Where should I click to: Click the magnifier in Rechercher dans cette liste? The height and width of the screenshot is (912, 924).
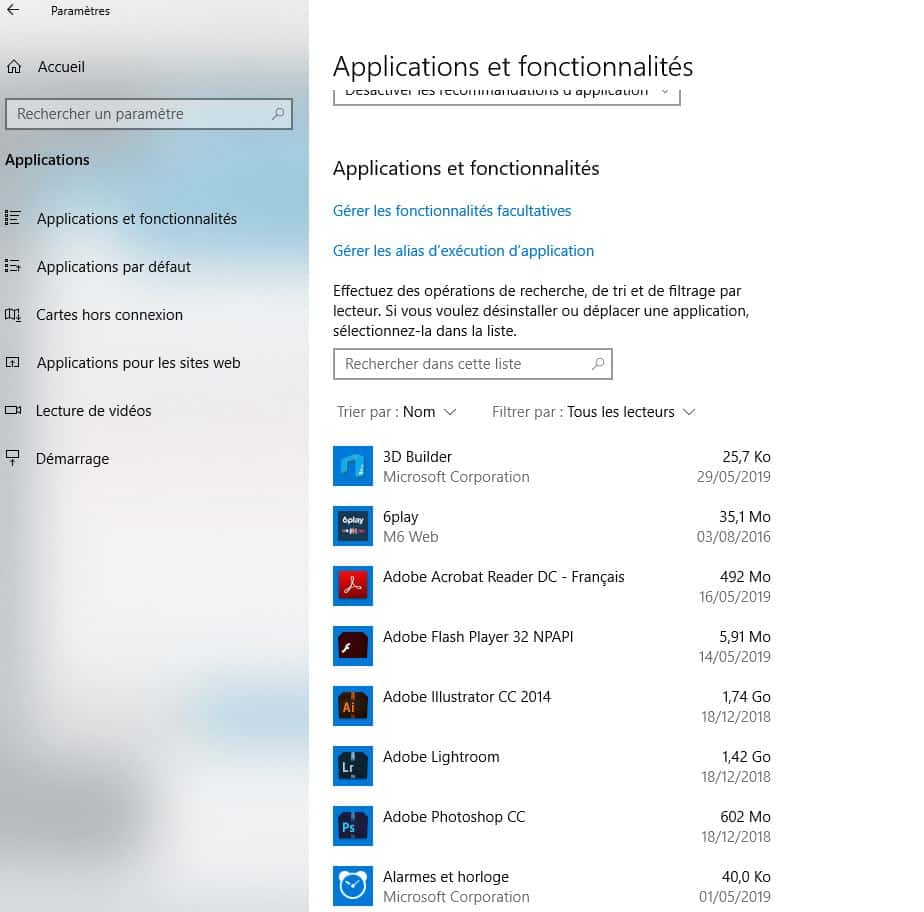click(x=598, y=364)
